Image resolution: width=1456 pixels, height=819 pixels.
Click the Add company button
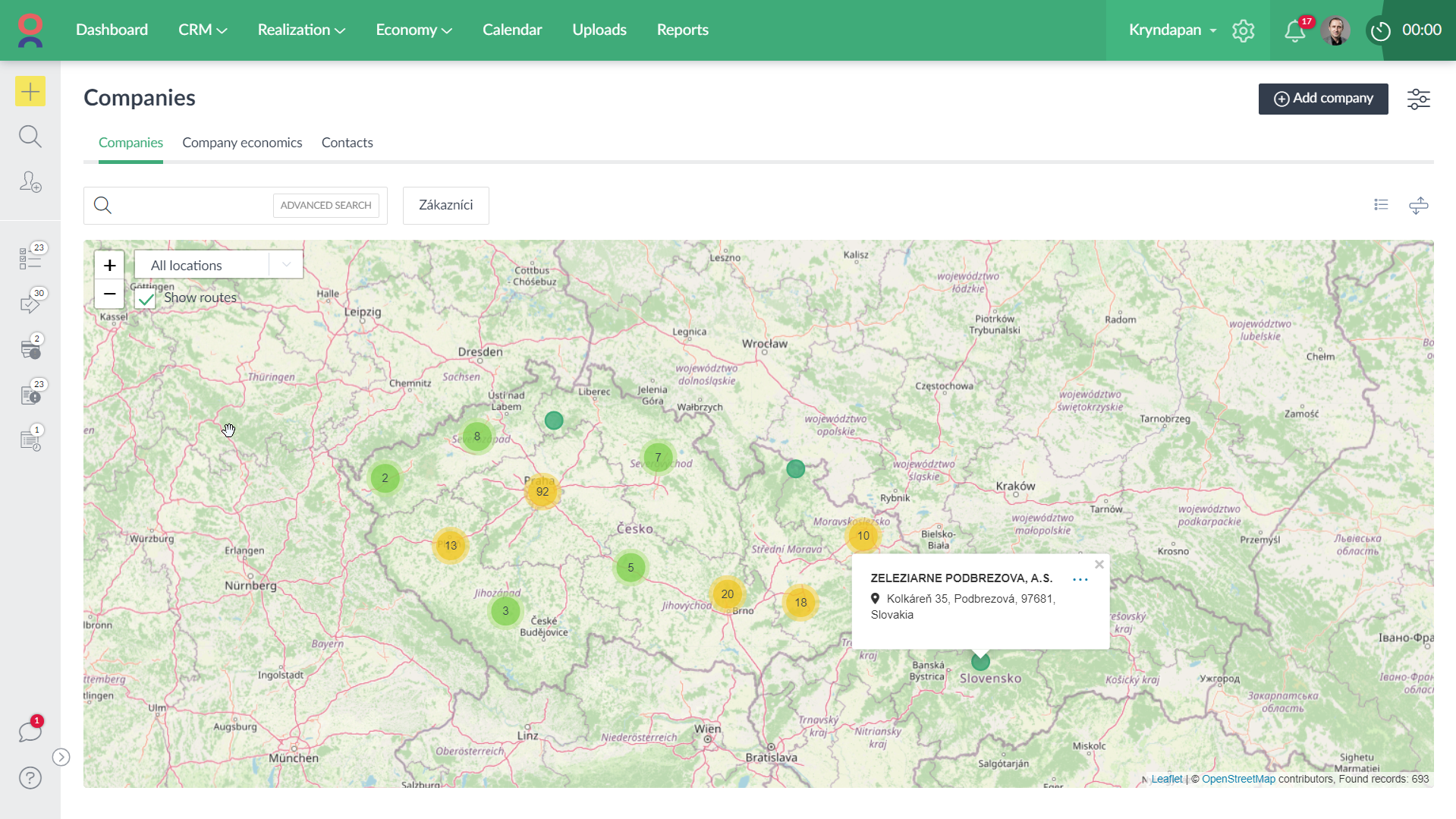[x=1322, y=99]
